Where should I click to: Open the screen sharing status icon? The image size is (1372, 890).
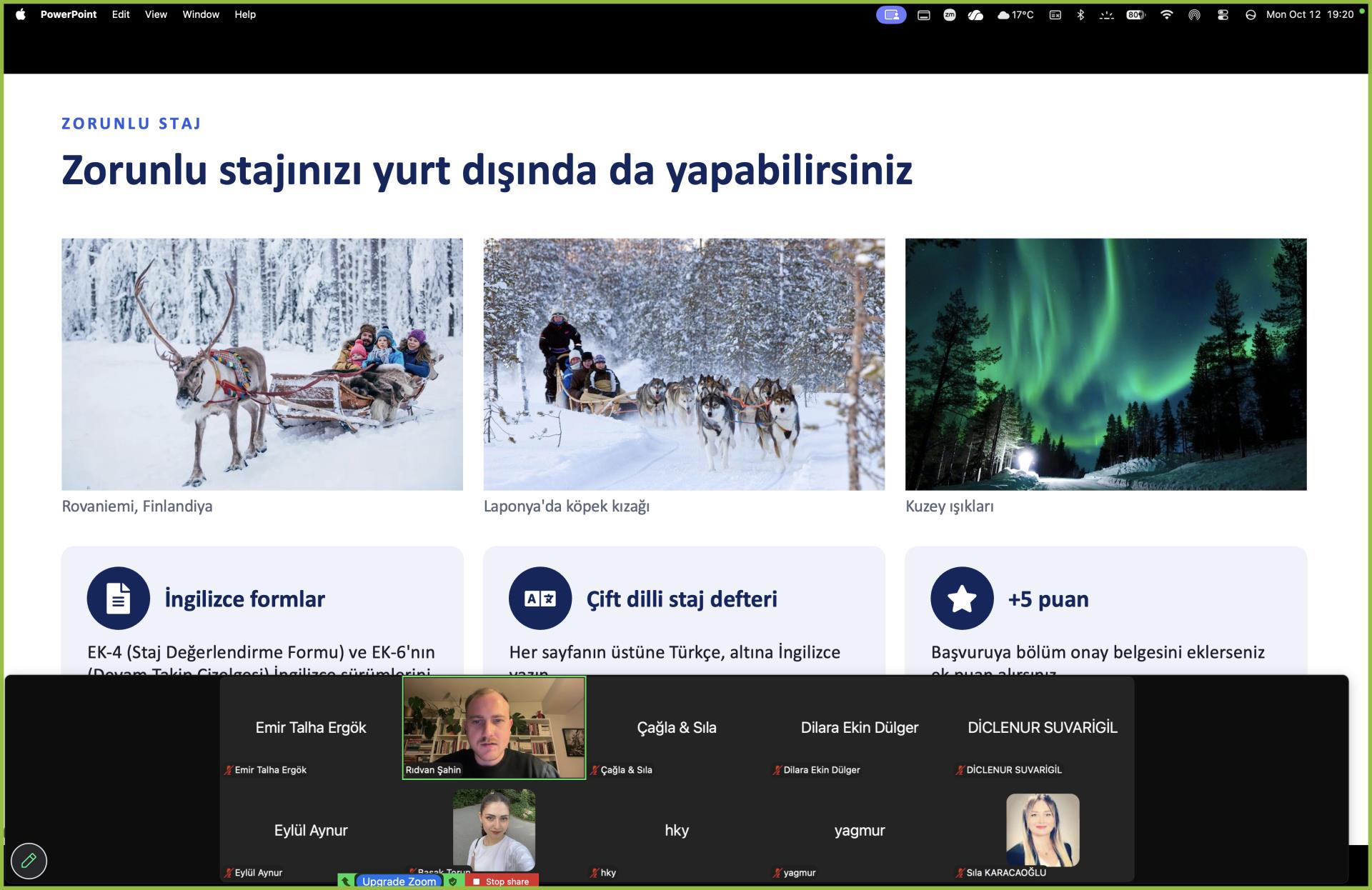pyautogui.click(x=891, y=14)
